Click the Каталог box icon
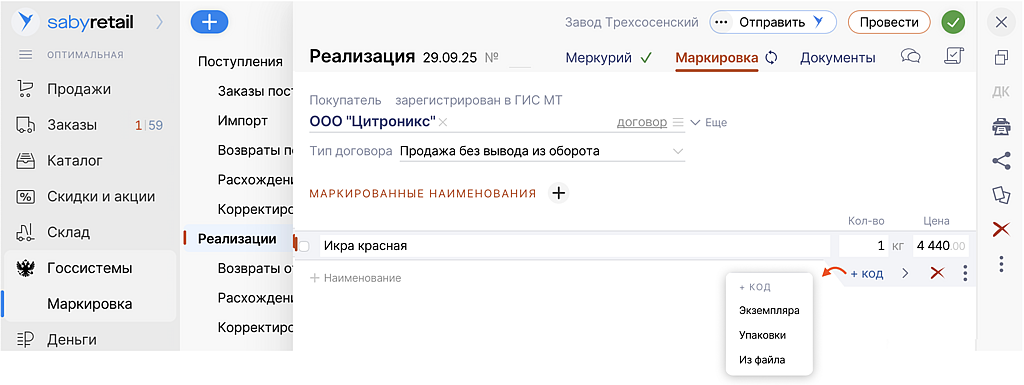Image resolution: width=1024 pixels, height=385 pixels. click(x=25, y=161)
